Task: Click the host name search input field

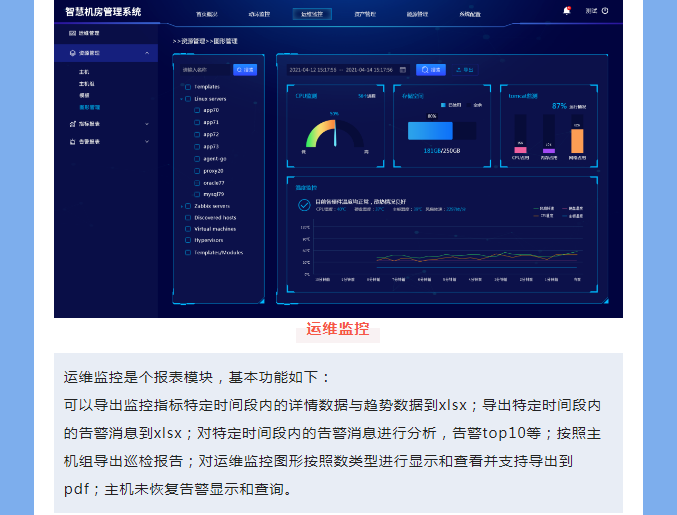Action: coord(204,70)
